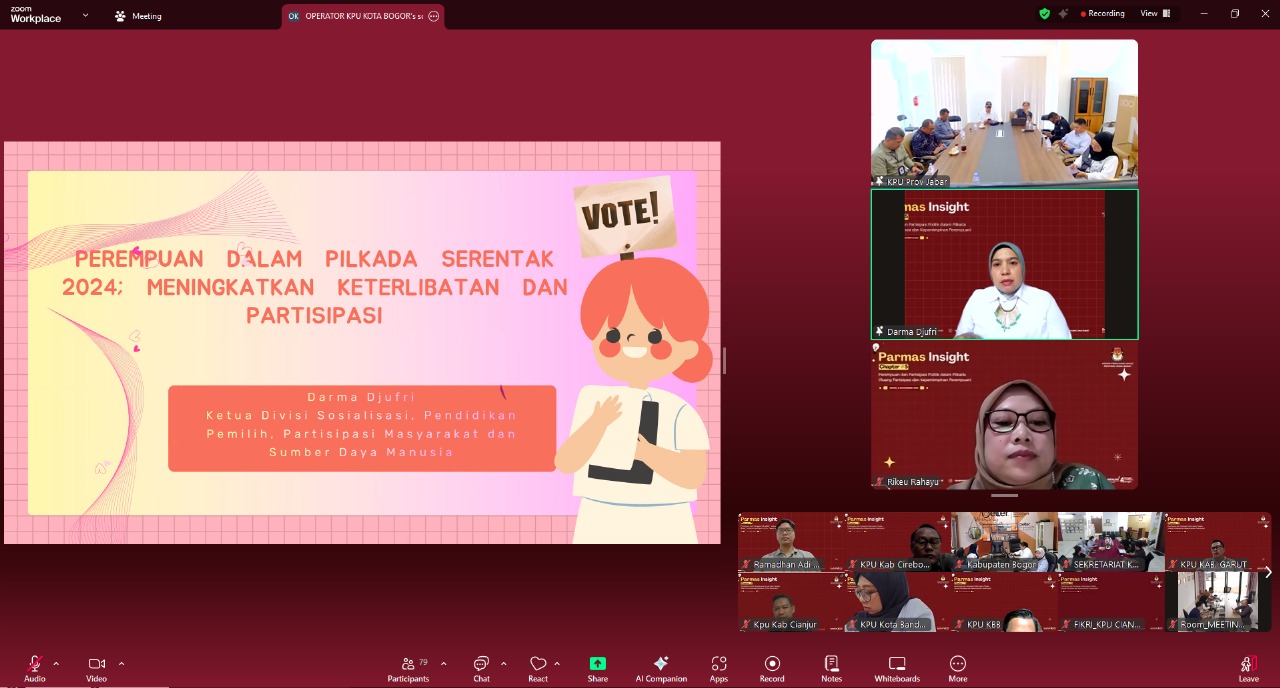Click the green encryption shield icon

1044,14
